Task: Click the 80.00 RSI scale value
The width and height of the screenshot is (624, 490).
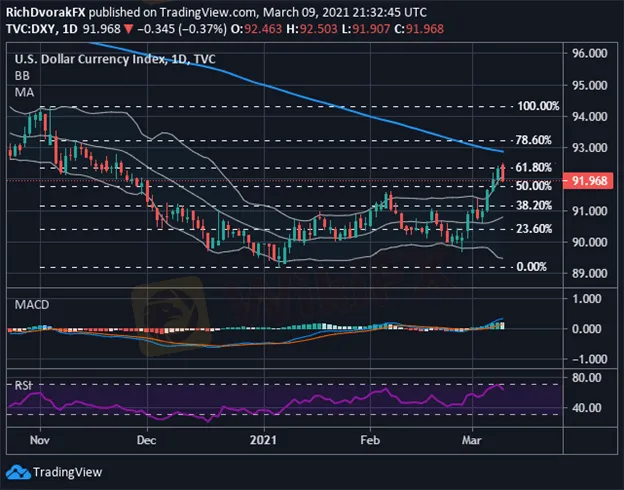Action: coord(591,378)
